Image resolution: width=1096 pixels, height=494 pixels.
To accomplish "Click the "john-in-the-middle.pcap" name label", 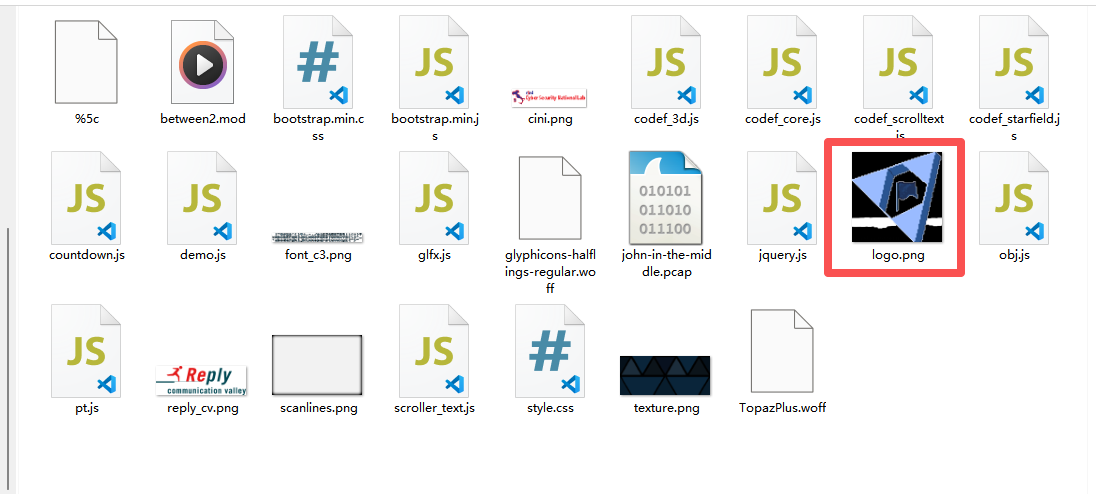I will pos(666,263).
